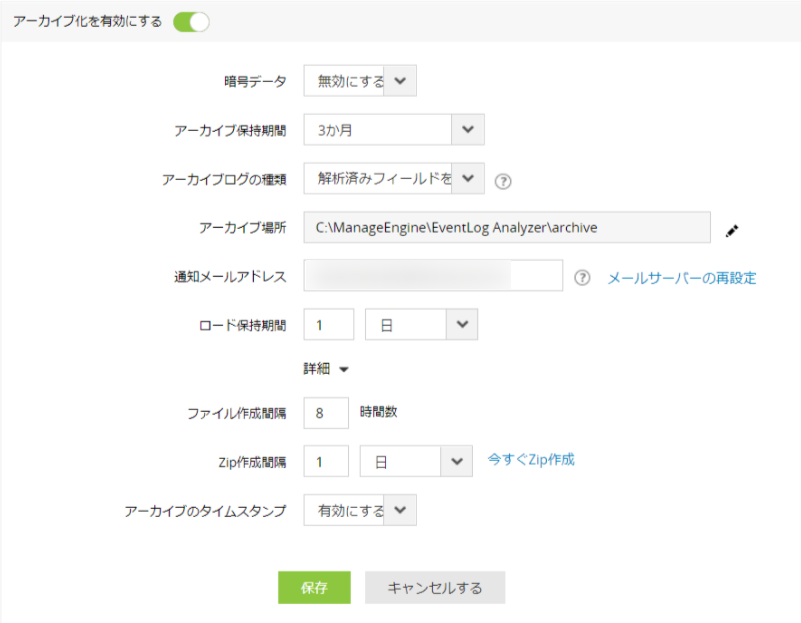Click the 通知メールアドレス input field

coord(433,276)
